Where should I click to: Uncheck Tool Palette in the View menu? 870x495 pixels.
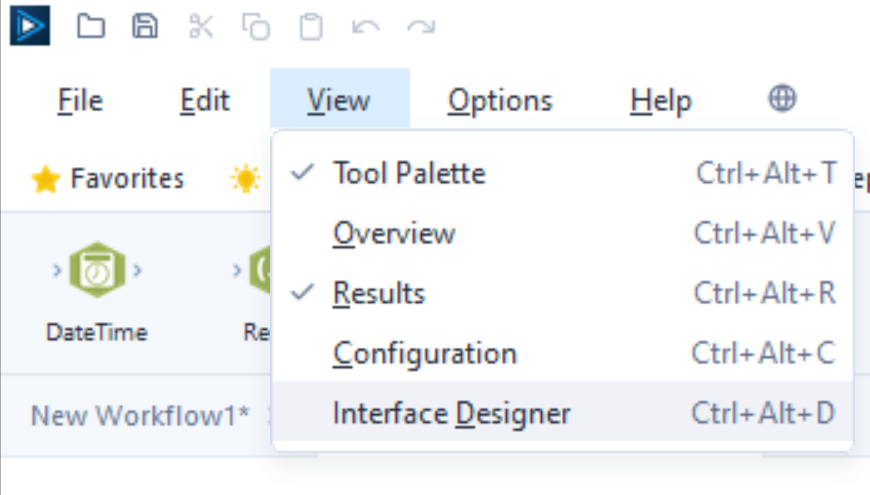409,173
